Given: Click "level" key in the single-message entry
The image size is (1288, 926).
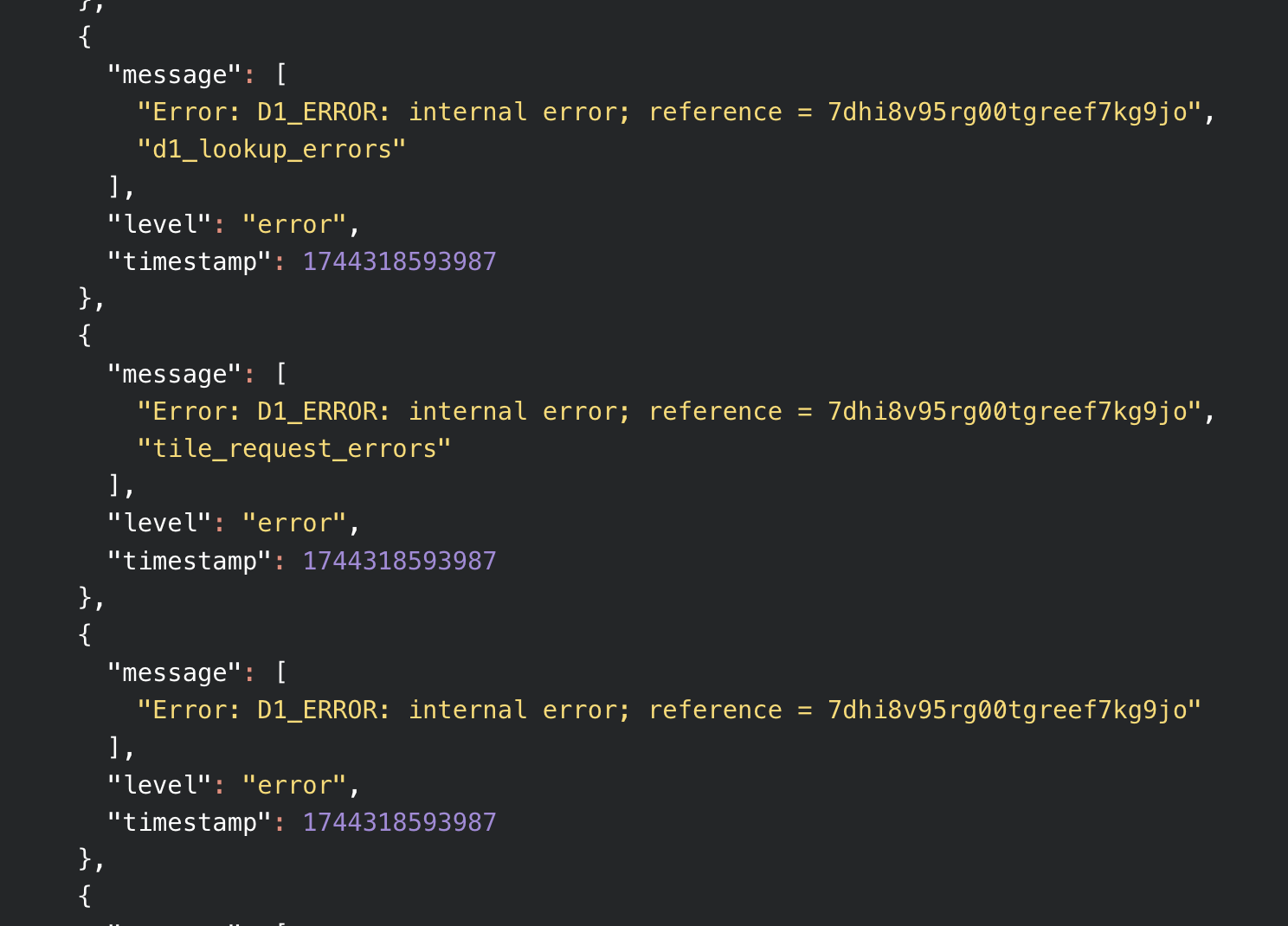Looking at the screenshot, I should click(159, 785).
